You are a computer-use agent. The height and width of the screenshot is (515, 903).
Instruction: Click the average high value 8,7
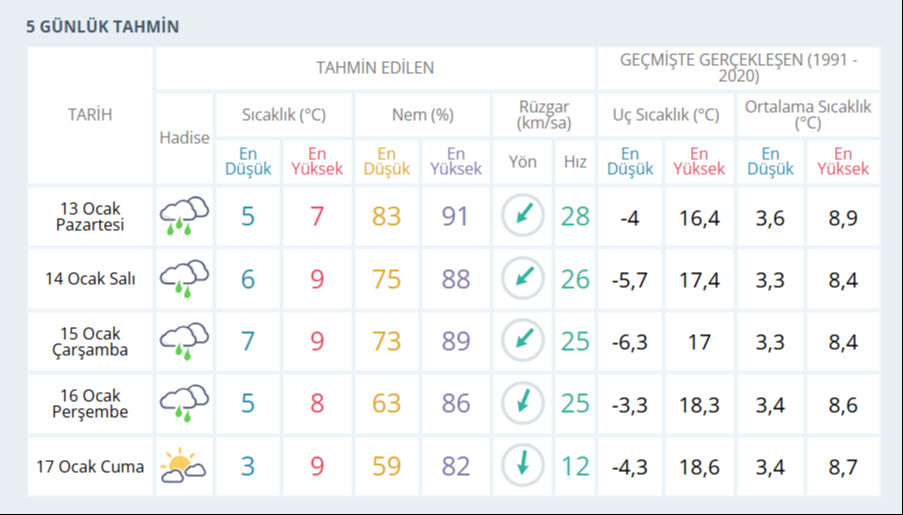pos(843,467)
